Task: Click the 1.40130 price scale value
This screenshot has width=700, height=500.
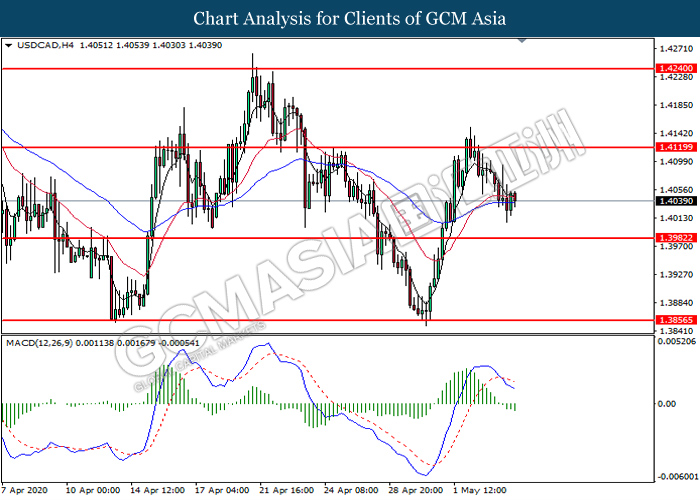Action: click(x=677, y=218)
